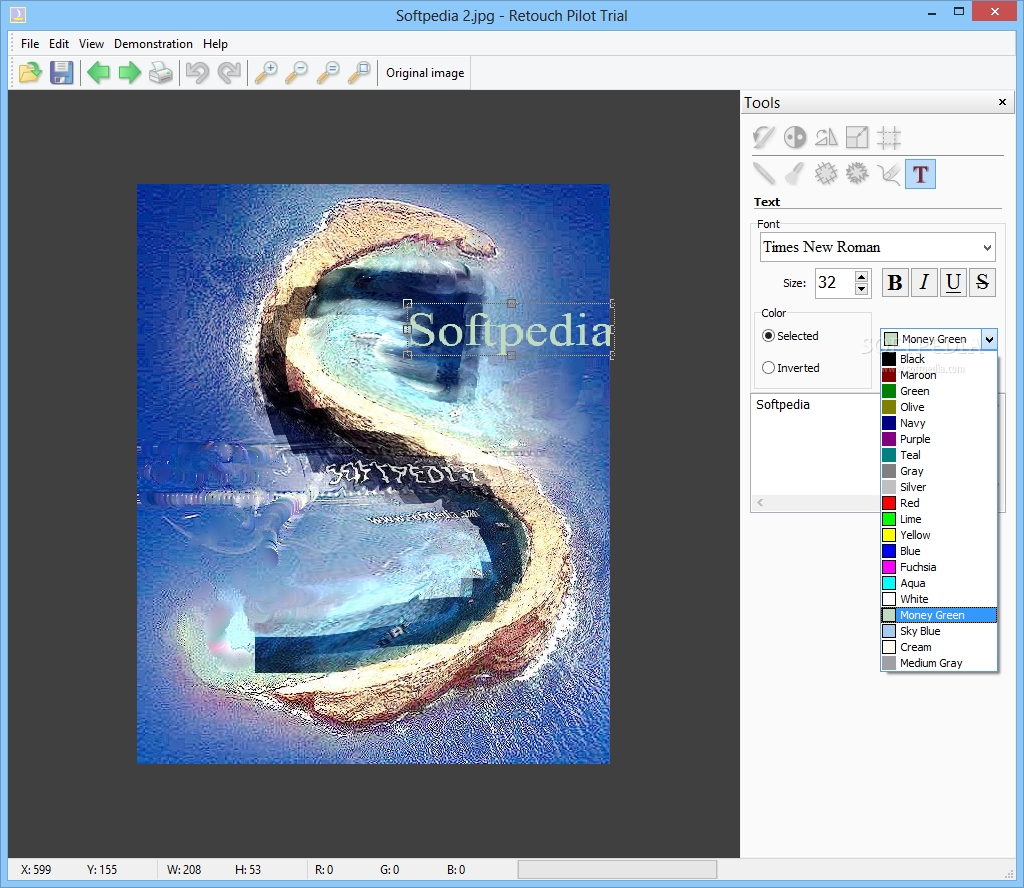
Task: Click the equals-sign magnifier for actual size
Action: 328,72
